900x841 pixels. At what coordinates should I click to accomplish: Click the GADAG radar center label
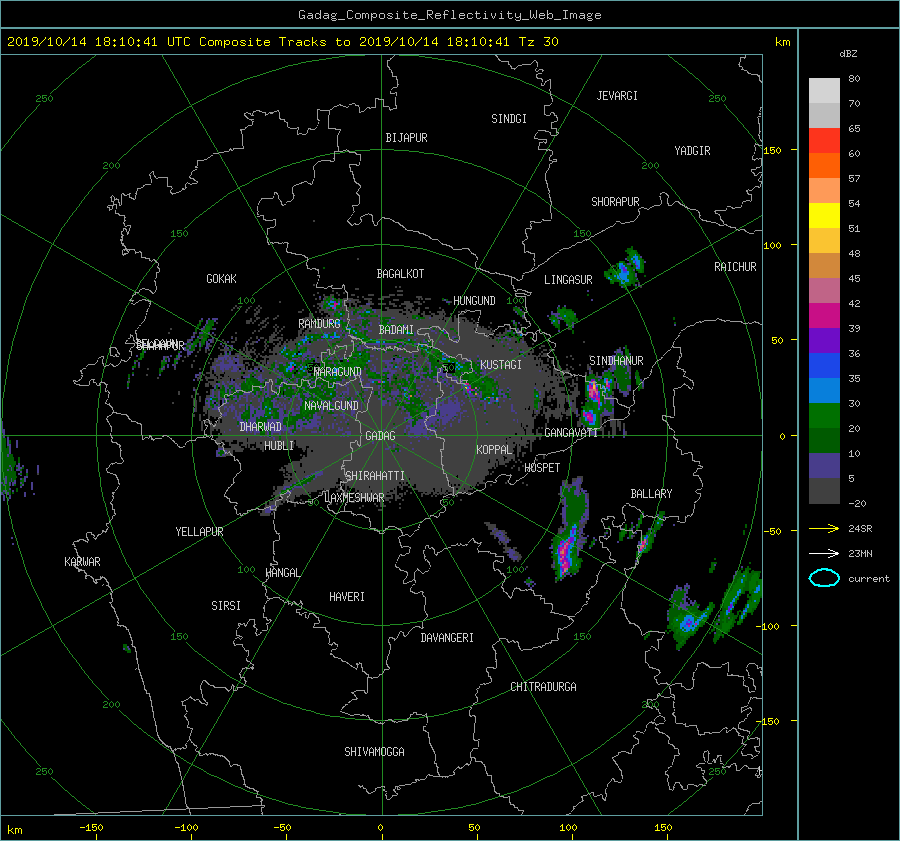[380, 436]
